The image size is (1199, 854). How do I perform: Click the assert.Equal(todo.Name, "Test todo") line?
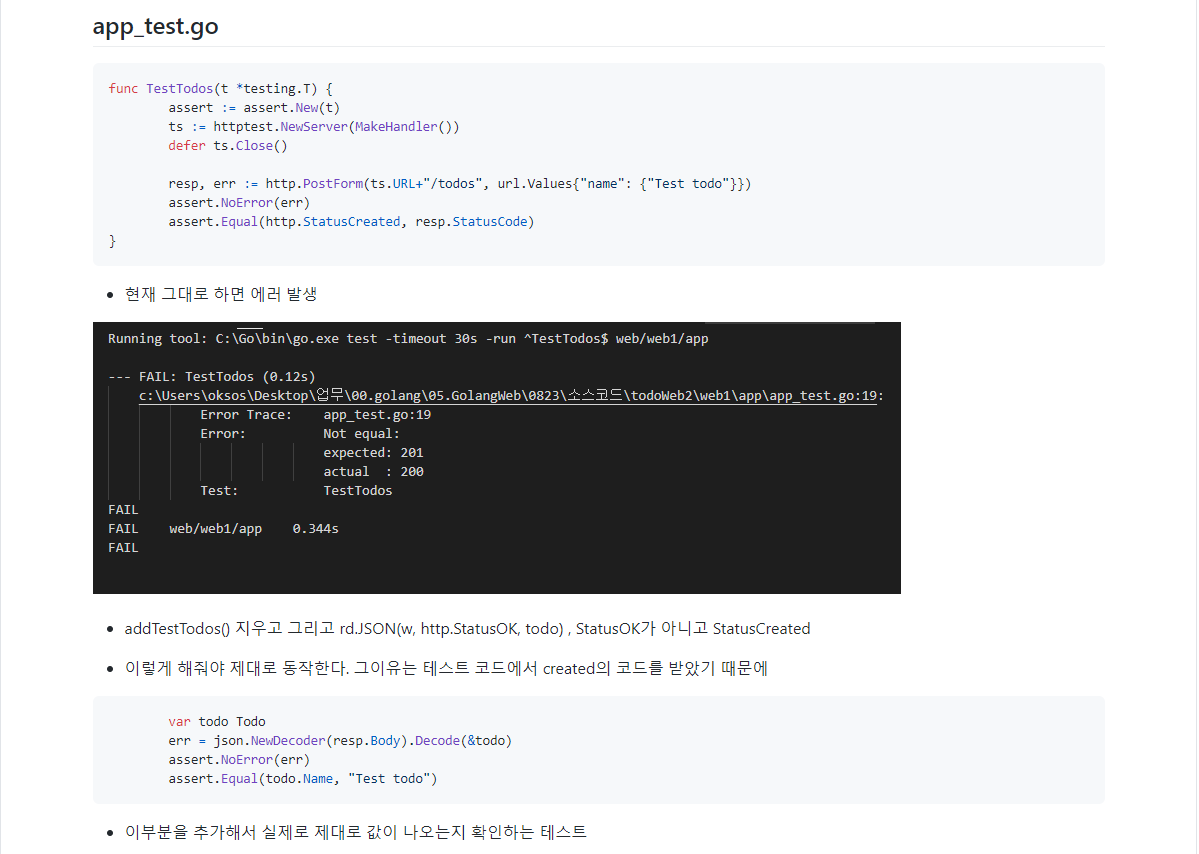(303, 779)
